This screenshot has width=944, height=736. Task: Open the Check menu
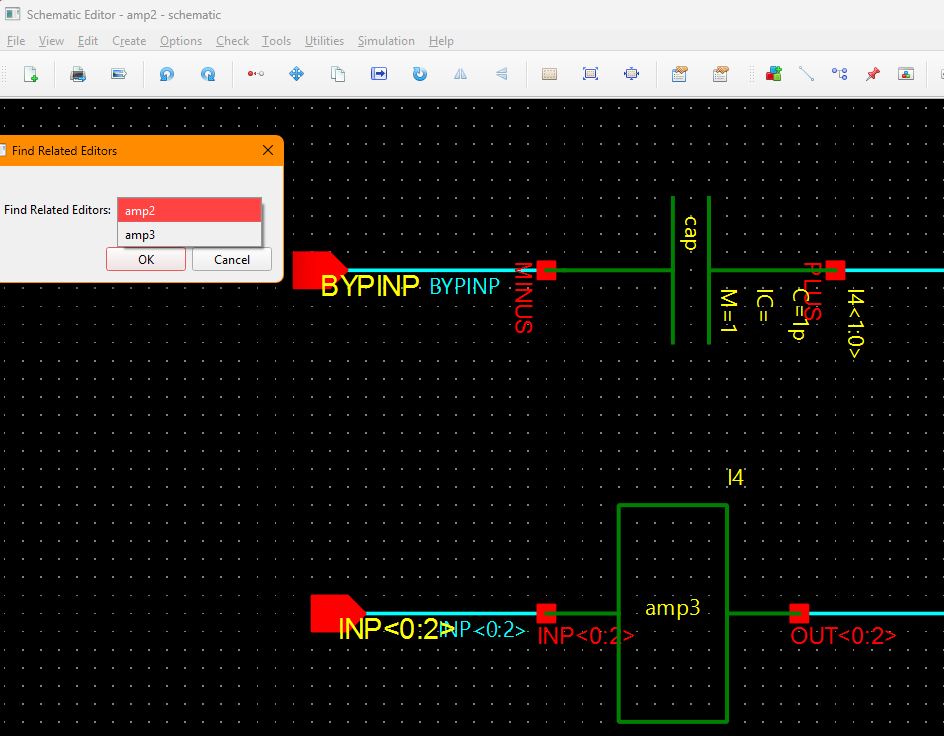coord(232,41)
